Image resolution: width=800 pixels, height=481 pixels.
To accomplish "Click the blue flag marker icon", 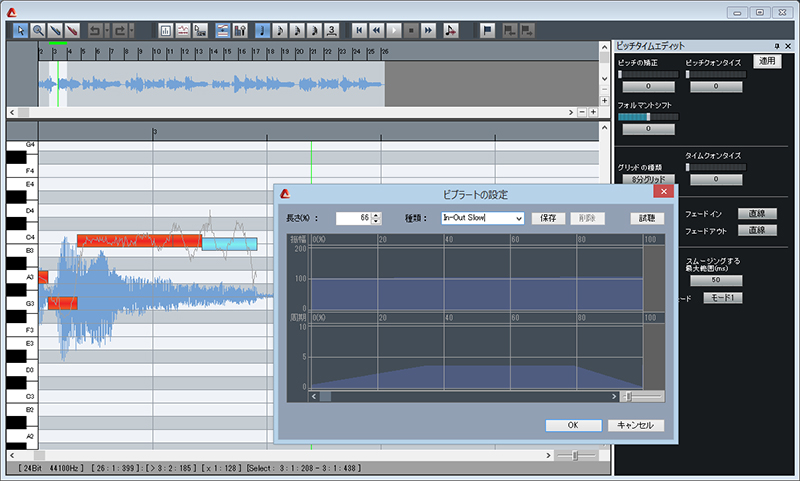I will point(488,31).
